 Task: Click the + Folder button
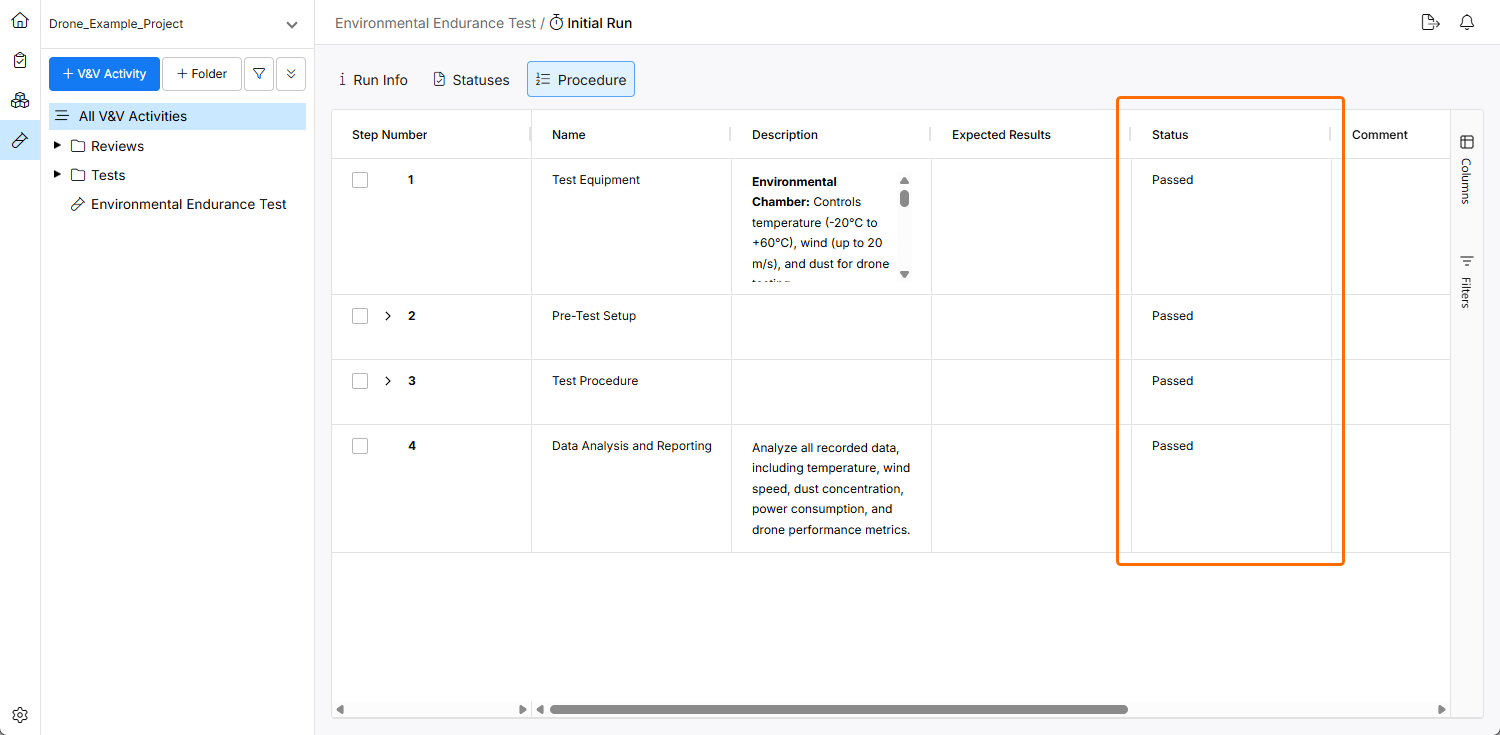202,74
